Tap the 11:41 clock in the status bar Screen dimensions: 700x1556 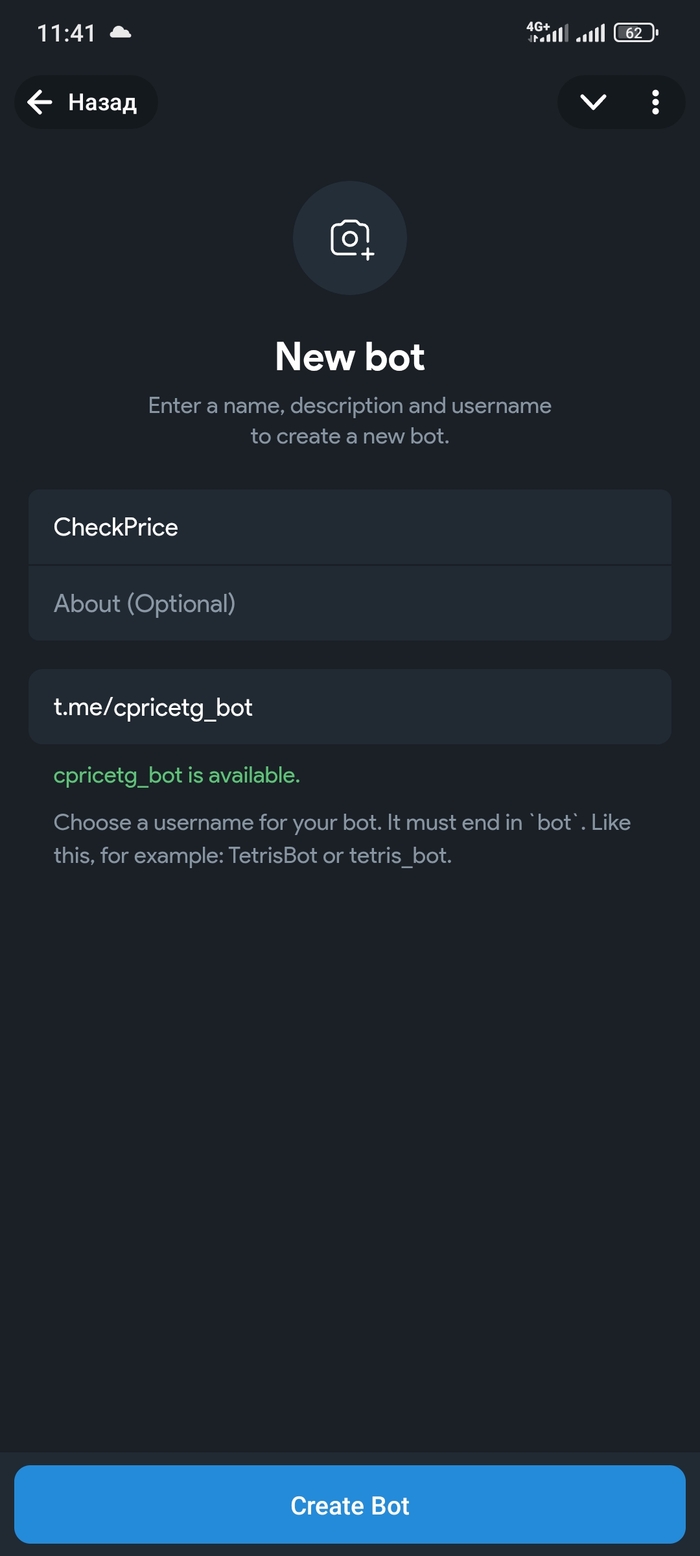66,33
